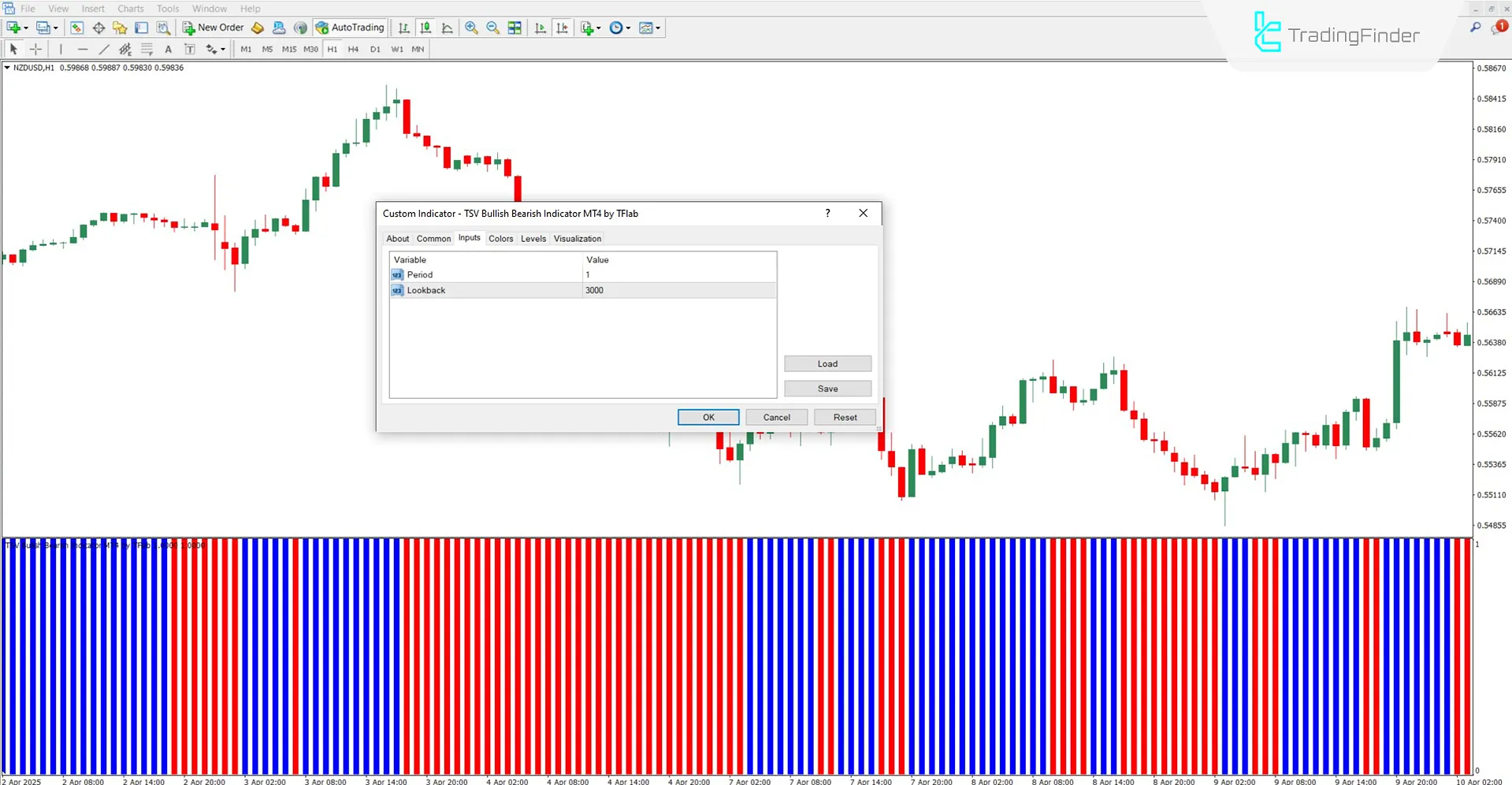Switch chart to candlestick display
1512x785 pixels.
(425, 28)
